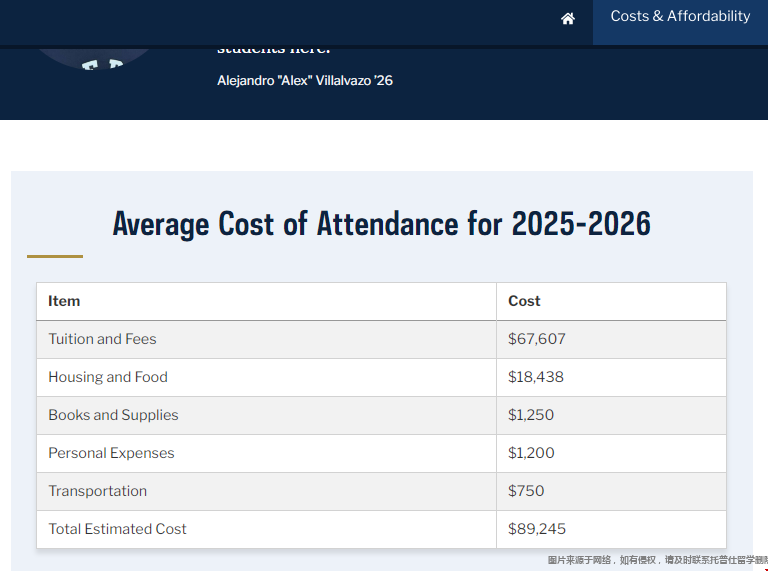768x571 pixels.
Task: Select the Total Estimated Cost row label
Action: (x=117, y=529)
